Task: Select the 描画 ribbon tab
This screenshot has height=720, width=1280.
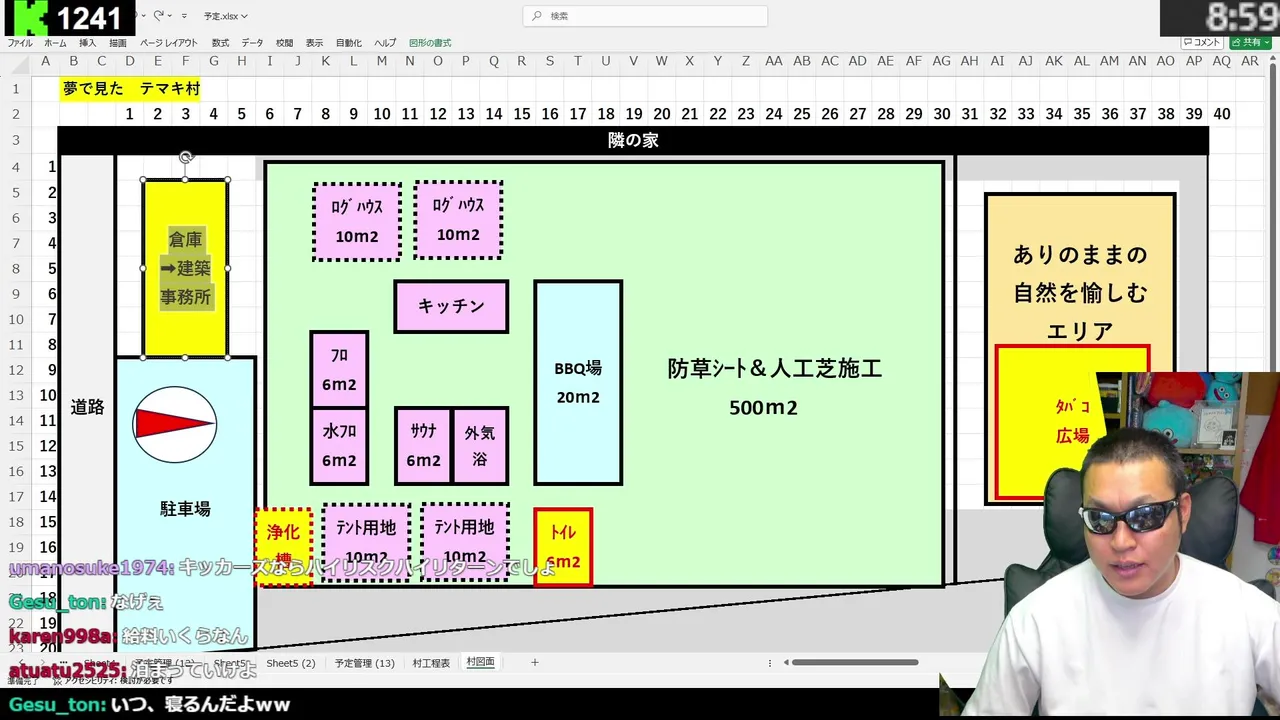Action: (x=118, y=43)
